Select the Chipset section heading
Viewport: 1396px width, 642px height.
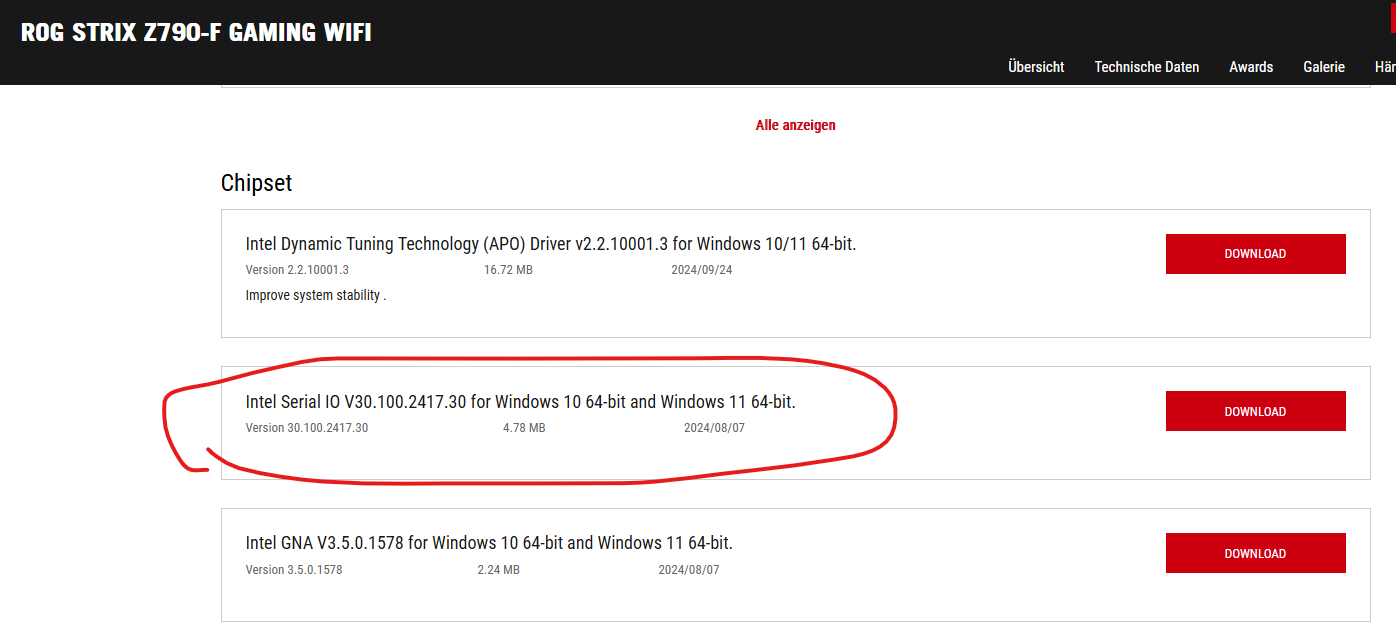point(257,183)
